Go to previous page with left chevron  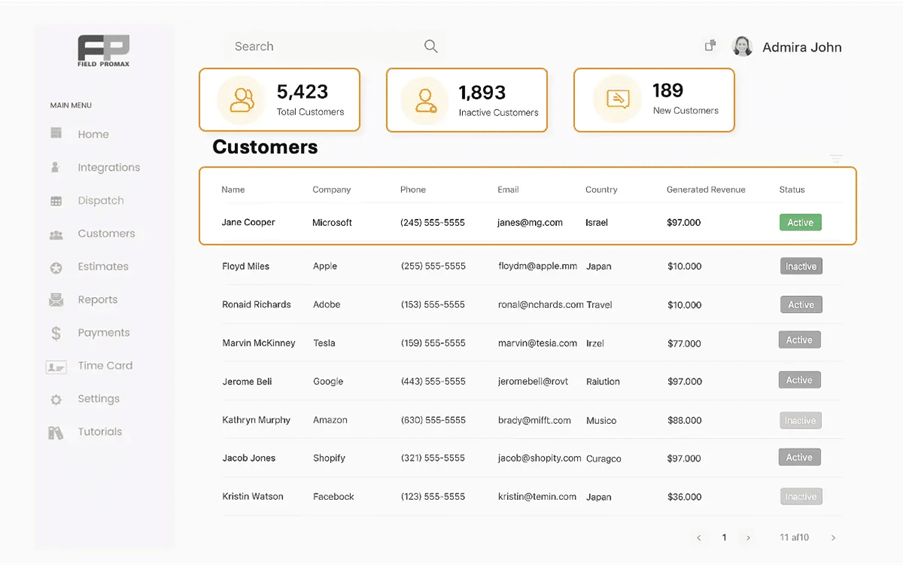click(x=699, y=538)
